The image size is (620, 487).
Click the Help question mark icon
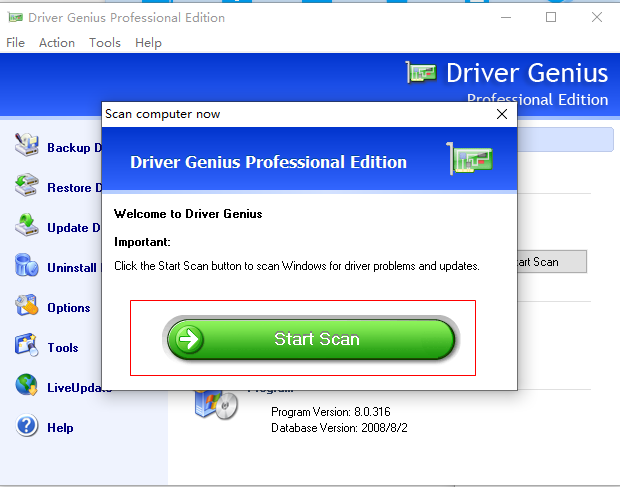pyautogui.click(x=26, y=425)
